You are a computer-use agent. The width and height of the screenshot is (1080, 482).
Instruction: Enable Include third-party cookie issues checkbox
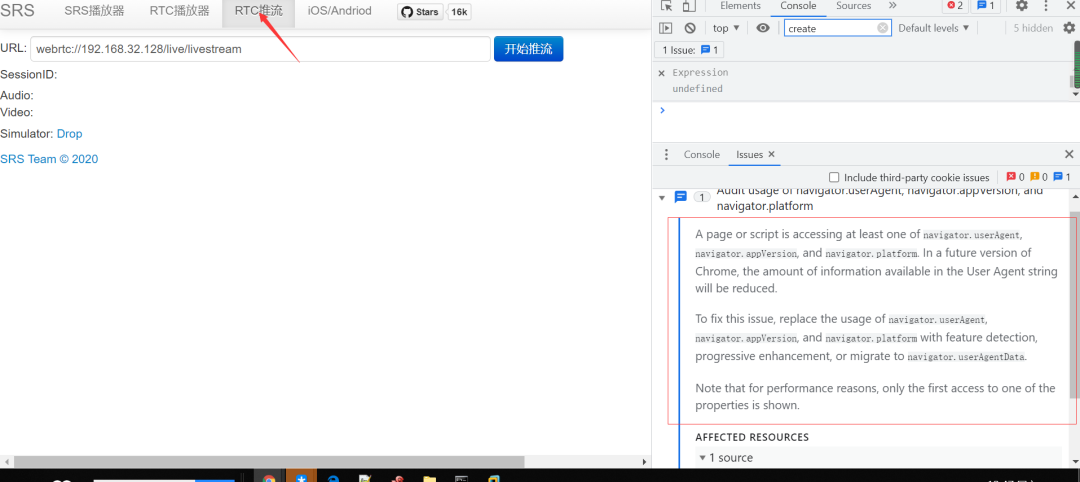(x=834, y=178)
